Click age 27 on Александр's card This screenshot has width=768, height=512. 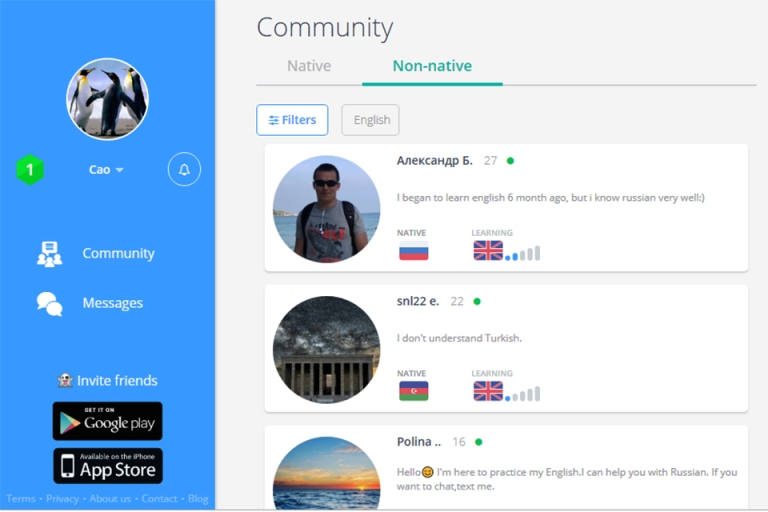(x=490, y=161)
